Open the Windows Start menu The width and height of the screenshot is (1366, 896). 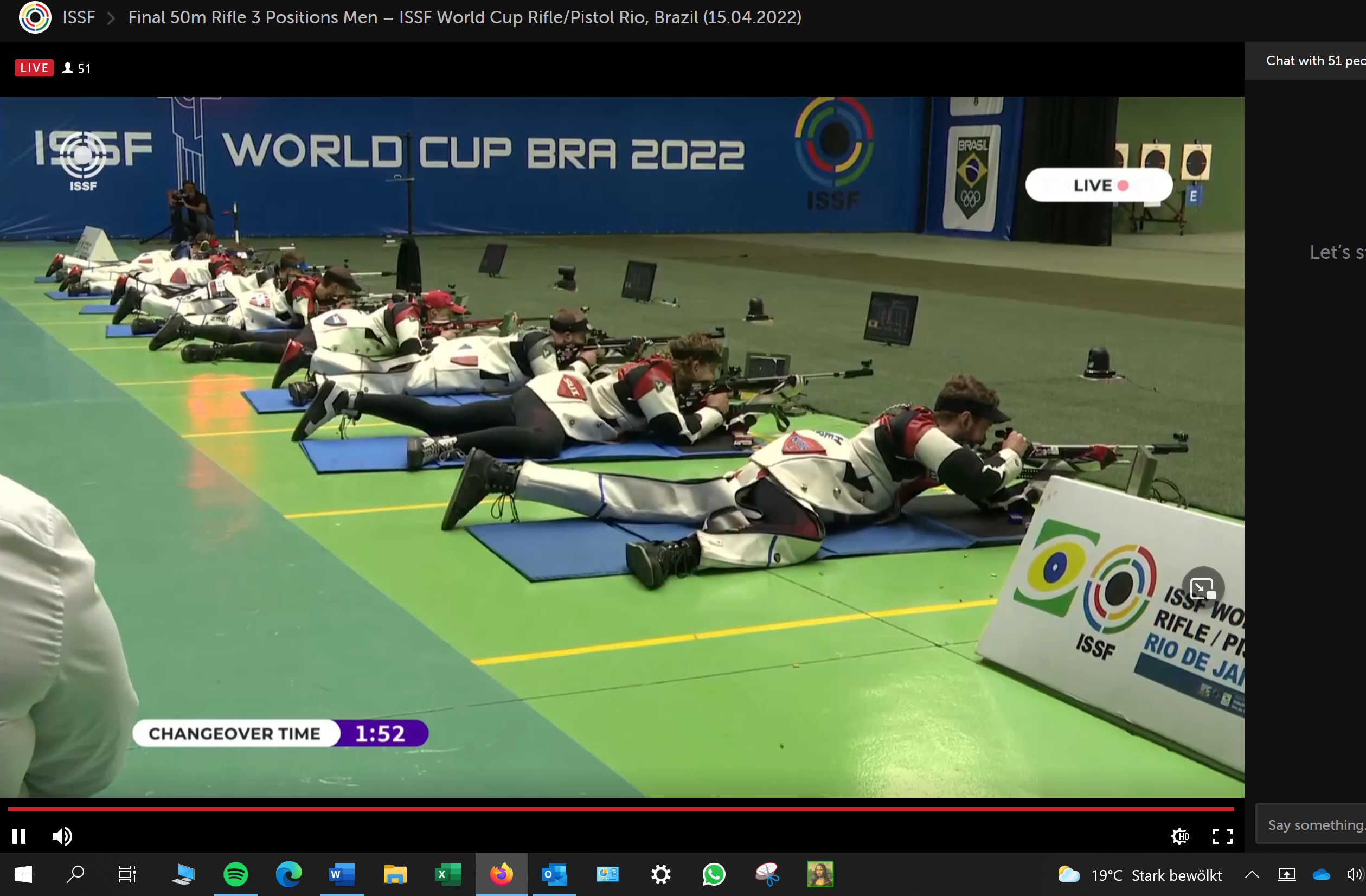(x=23, y=874)
